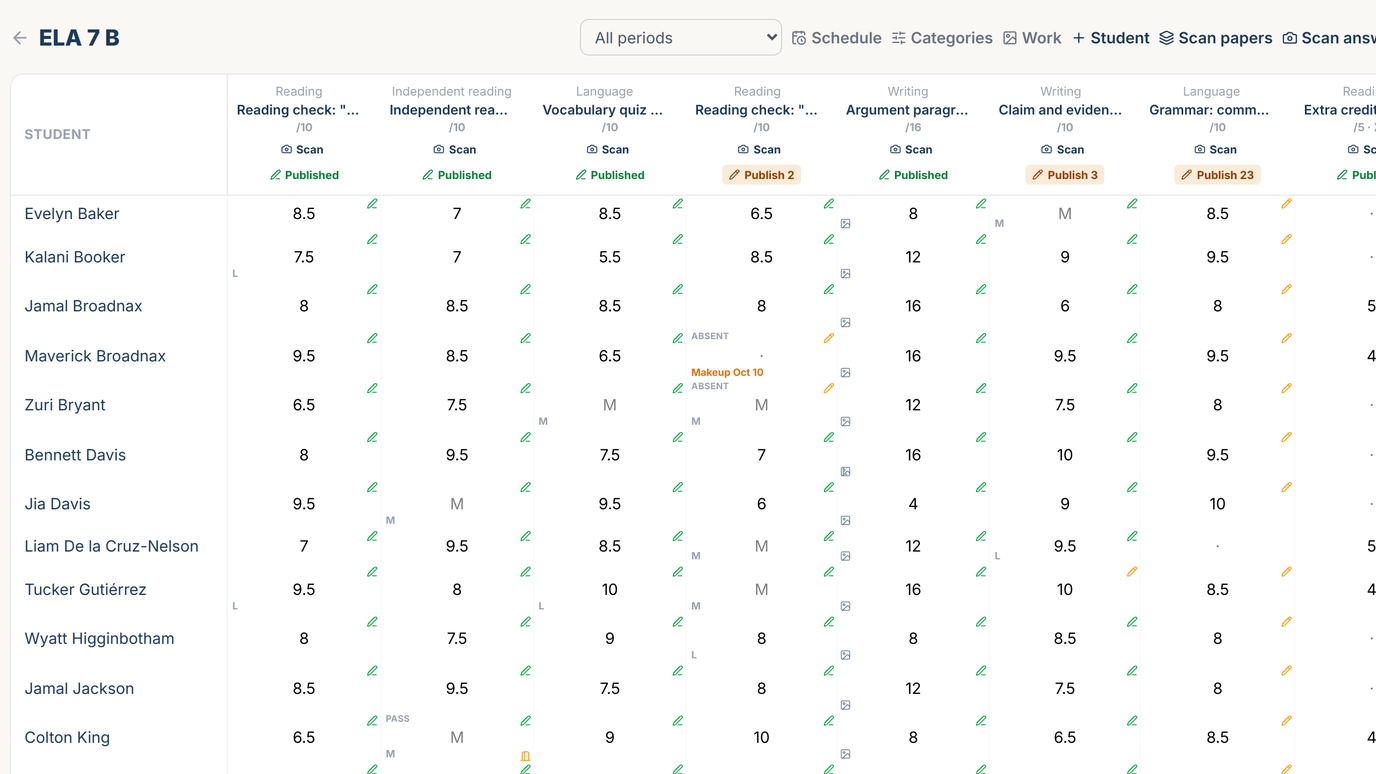View Tucker Gutiérrez's Argument paragraph image icon
Image resolution: width=1376 pixels, height=774 pixels.
[845, 606]
